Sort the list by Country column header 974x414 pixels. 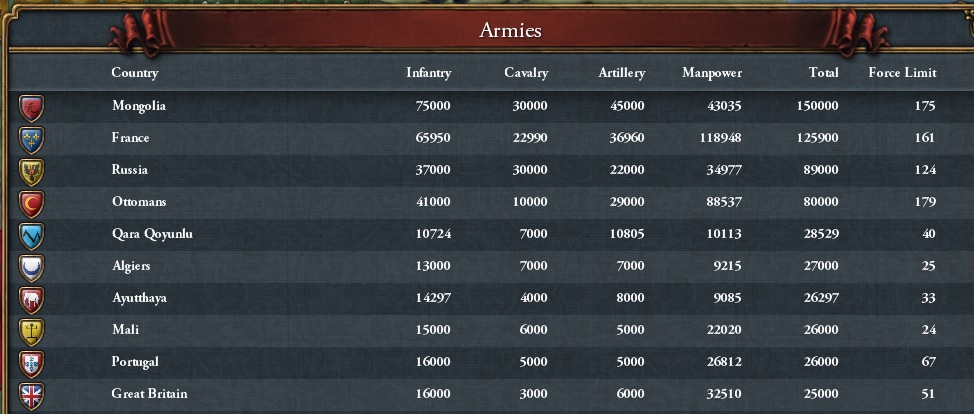[x=135, y=73]
